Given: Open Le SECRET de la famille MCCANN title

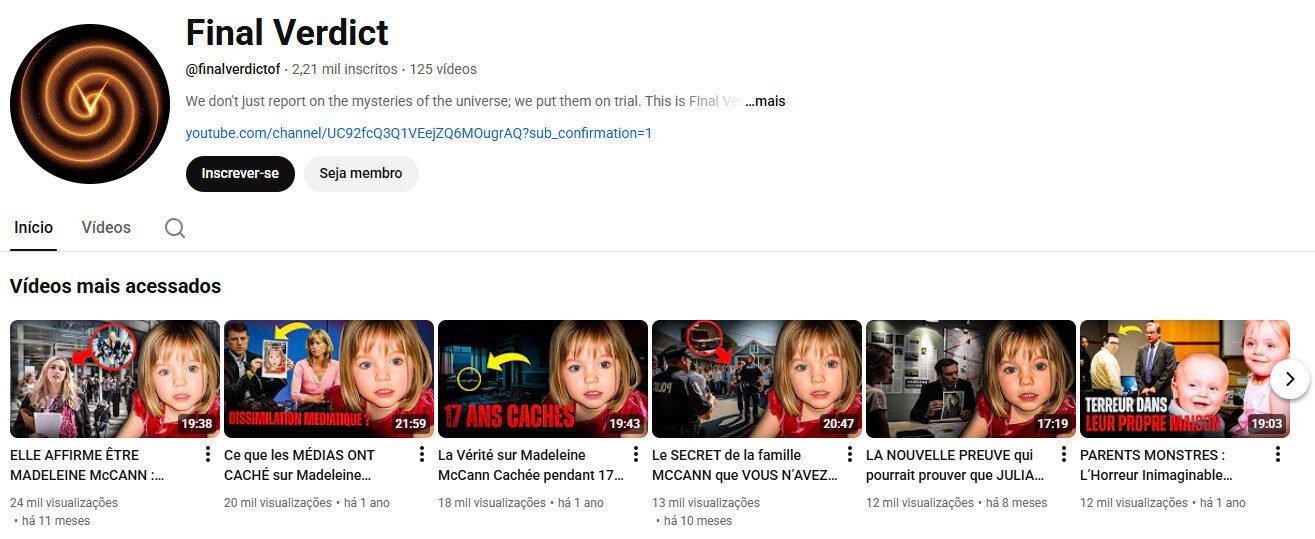Looking at the screenshot, I should [744, 465].
